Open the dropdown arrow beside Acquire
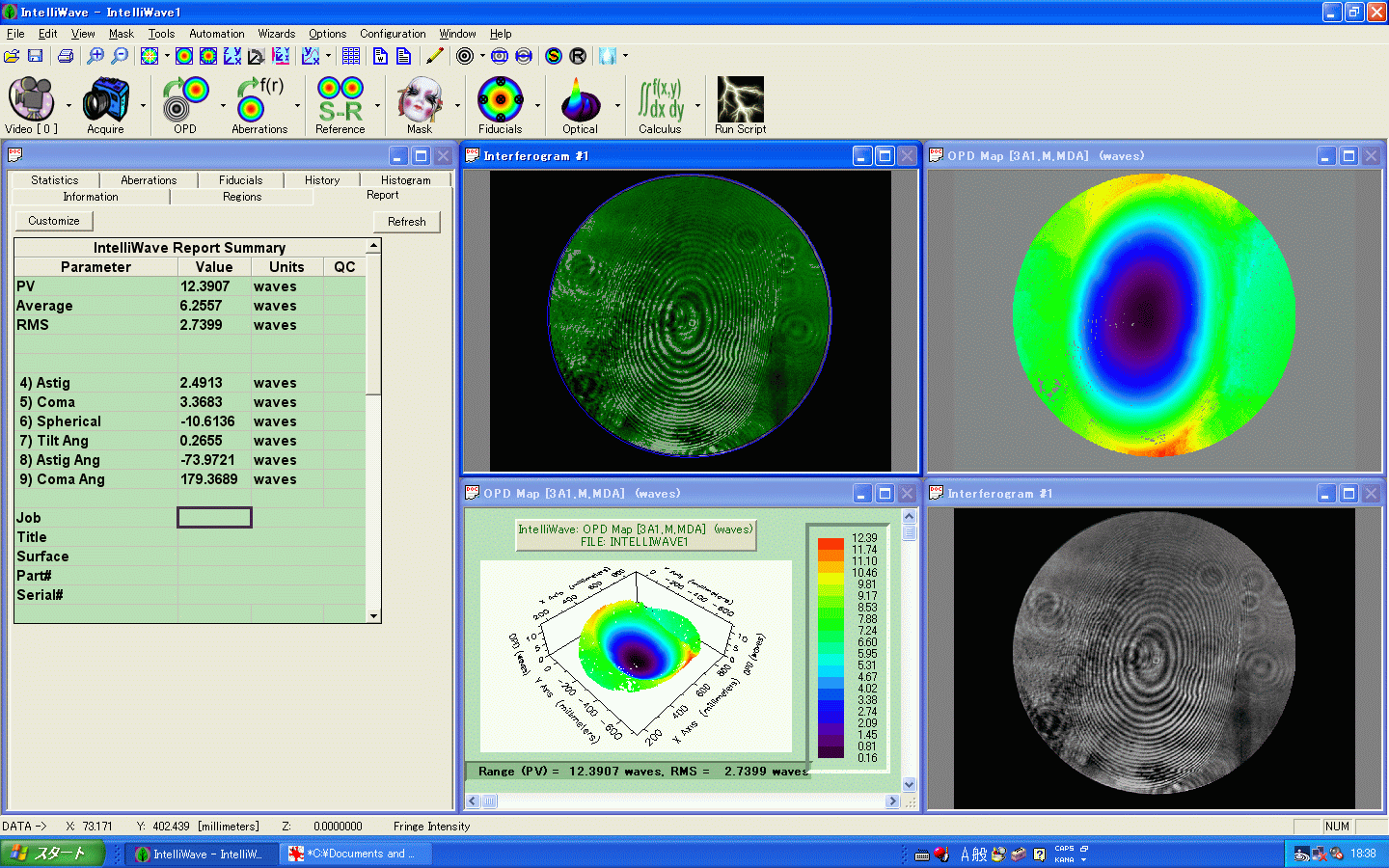This screenshot has width=1389, height=868. pos(143,105)
